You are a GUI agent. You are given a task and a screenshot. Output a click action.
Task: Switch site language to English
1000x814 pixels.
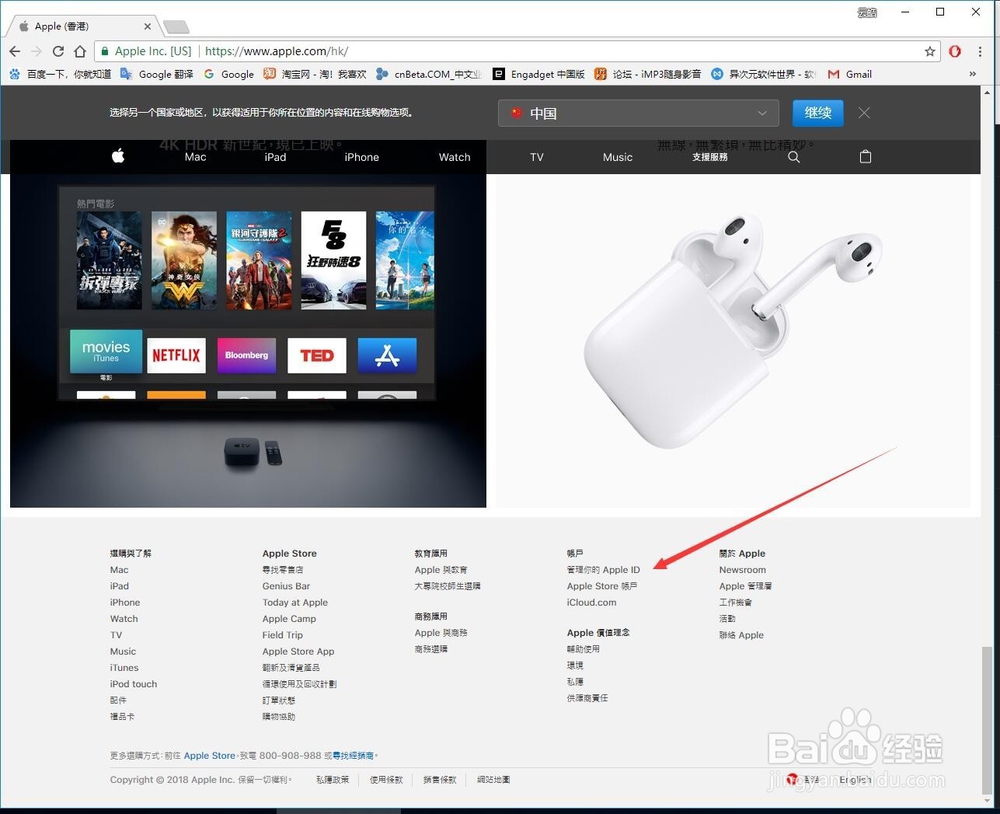coord(855,780)
